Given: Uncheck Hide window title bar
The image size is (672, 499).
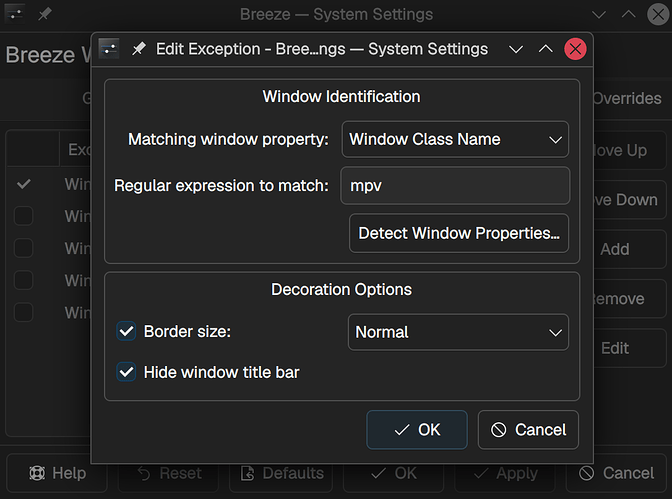Looking at the screenshot, I should click(126, 372).
